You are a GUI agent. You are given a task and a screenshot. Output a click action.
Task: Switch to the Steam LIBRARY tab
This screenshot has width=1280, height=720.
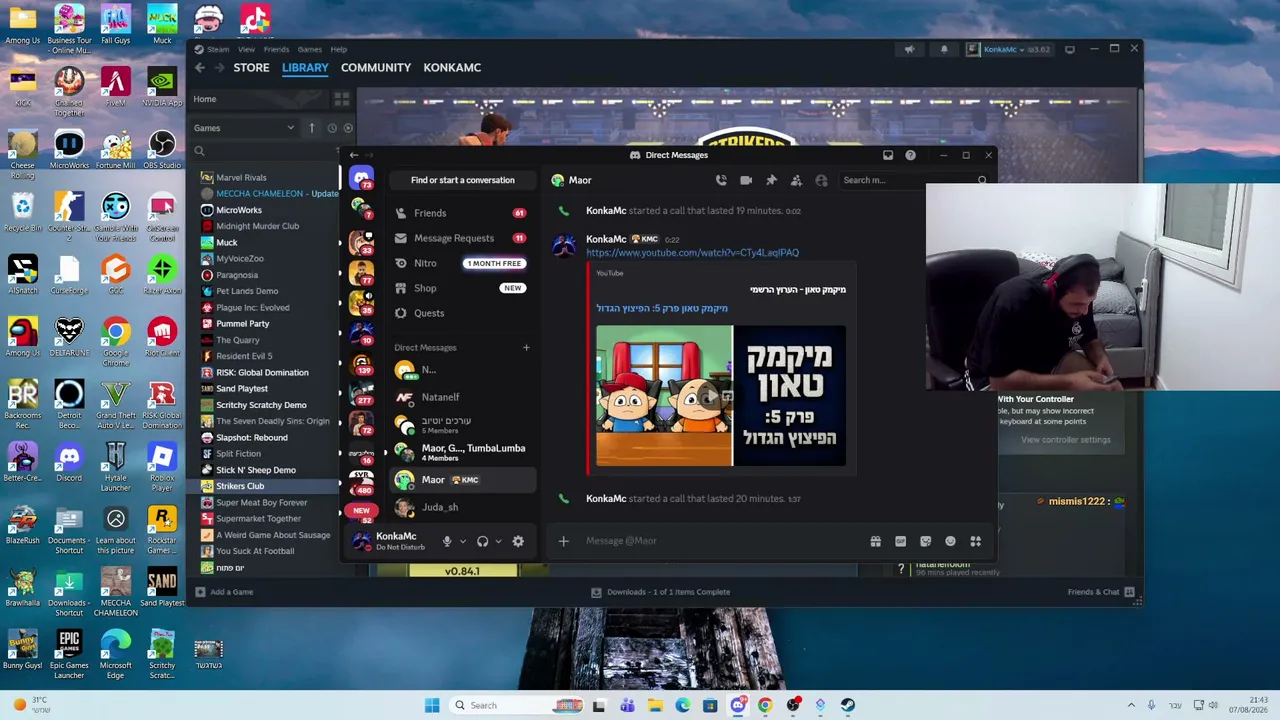click(x=305, y=68)
